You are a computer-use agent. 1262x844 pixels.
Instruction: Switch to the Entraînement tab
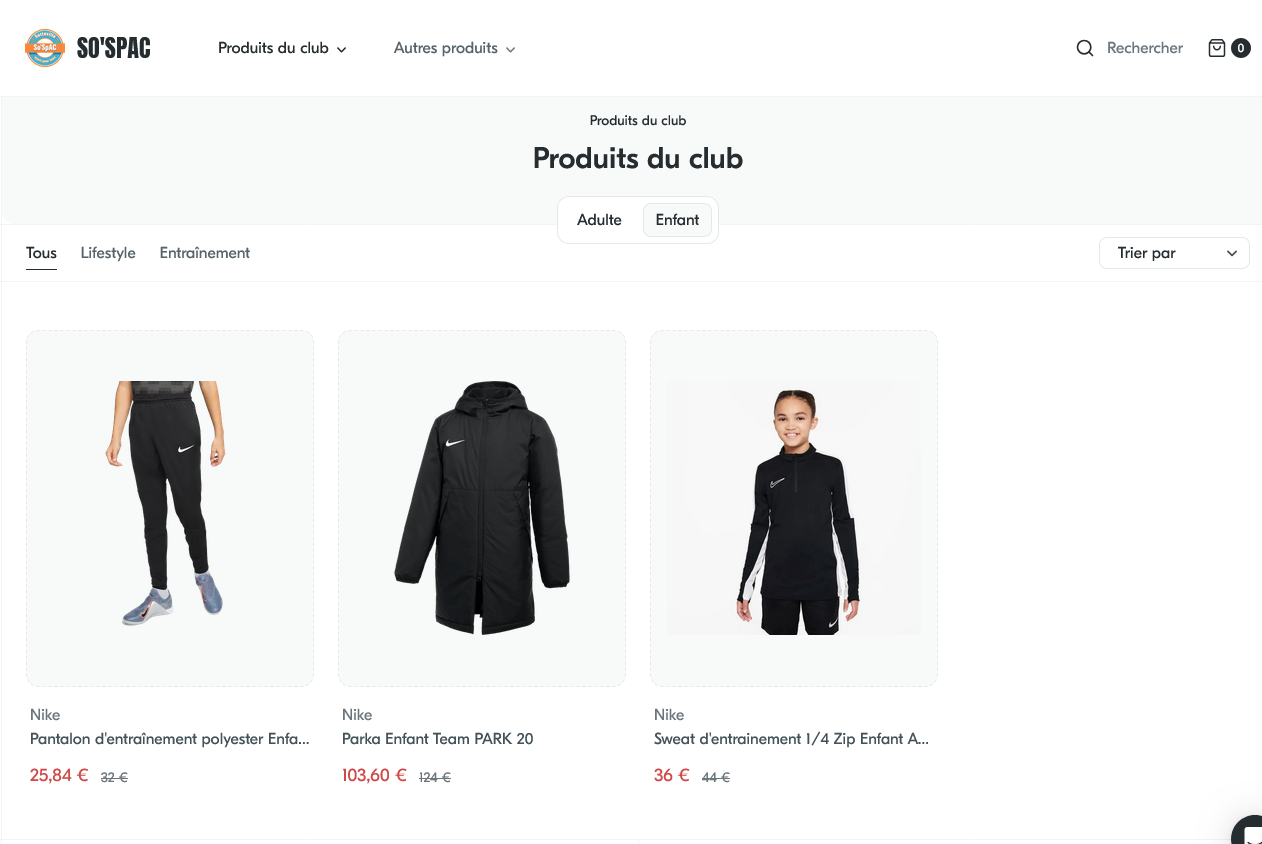(x=205, y=253)
